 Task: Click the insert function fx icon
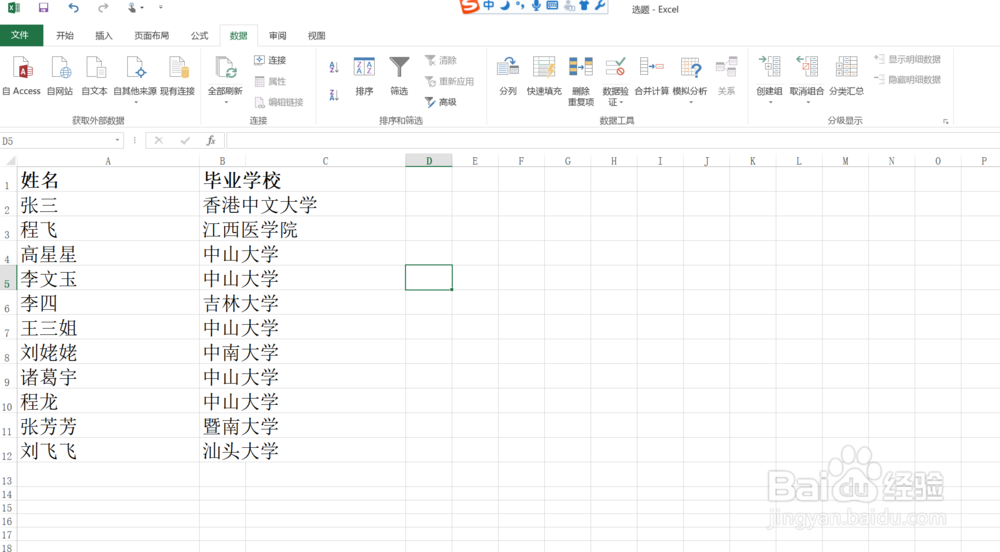click(211, 140)
